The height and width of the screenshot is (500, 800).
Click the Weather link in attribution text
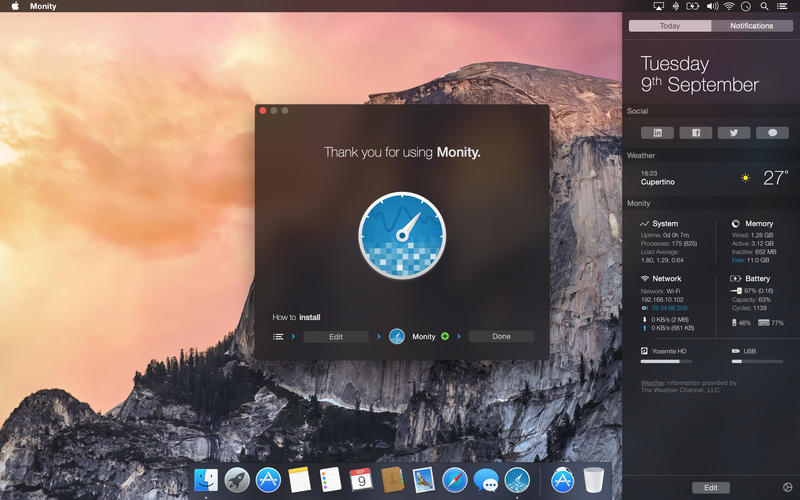tap(653, 383)
